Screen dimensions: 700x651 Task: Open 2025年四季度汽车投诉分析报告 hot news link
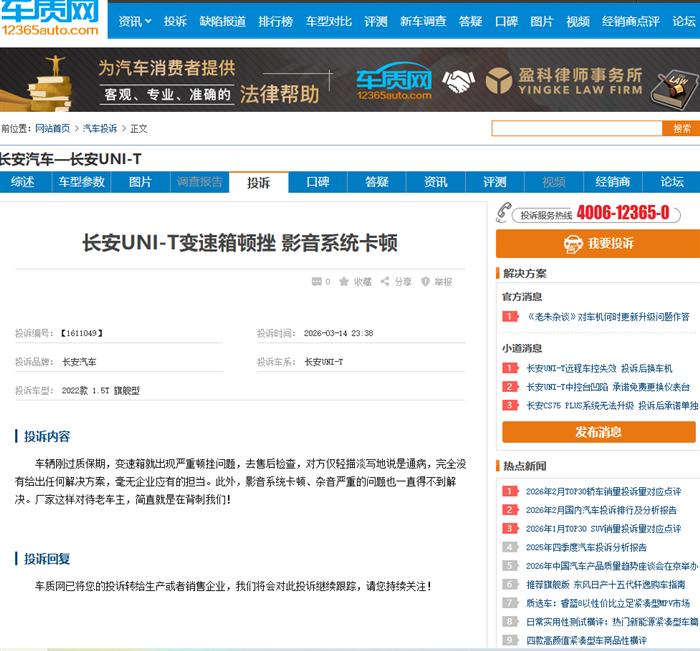coord(586,547)
